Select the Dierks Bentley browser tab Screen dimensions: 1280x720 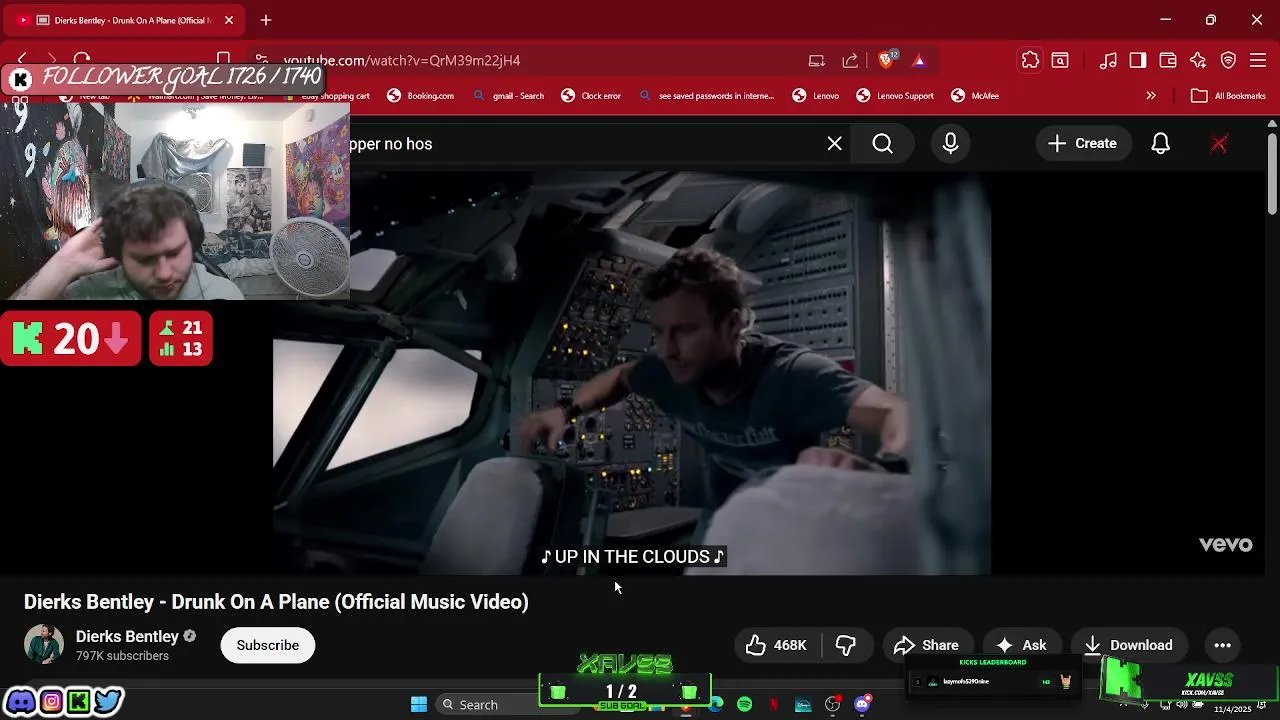(124, 20)
